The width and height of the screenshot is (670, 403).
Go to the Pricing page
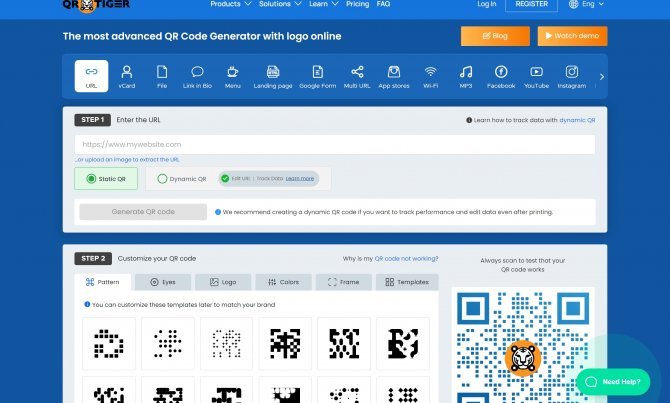pyautogui.click(x=357, y=4)
